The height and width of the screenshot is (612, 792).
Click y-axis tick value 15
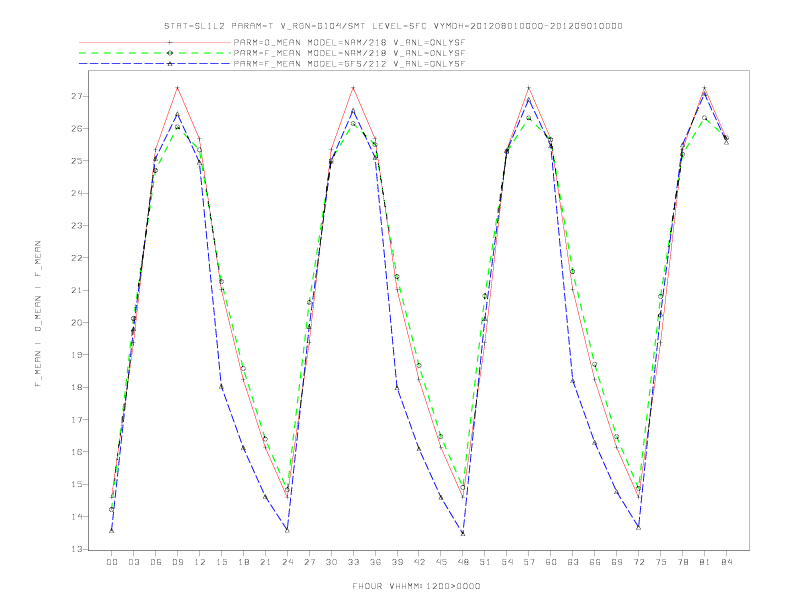click(76, 484)
